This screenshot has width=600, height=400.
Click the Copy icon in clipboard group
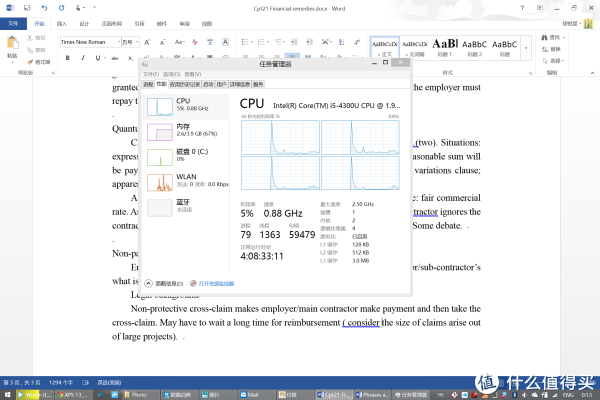pos(30,50)
